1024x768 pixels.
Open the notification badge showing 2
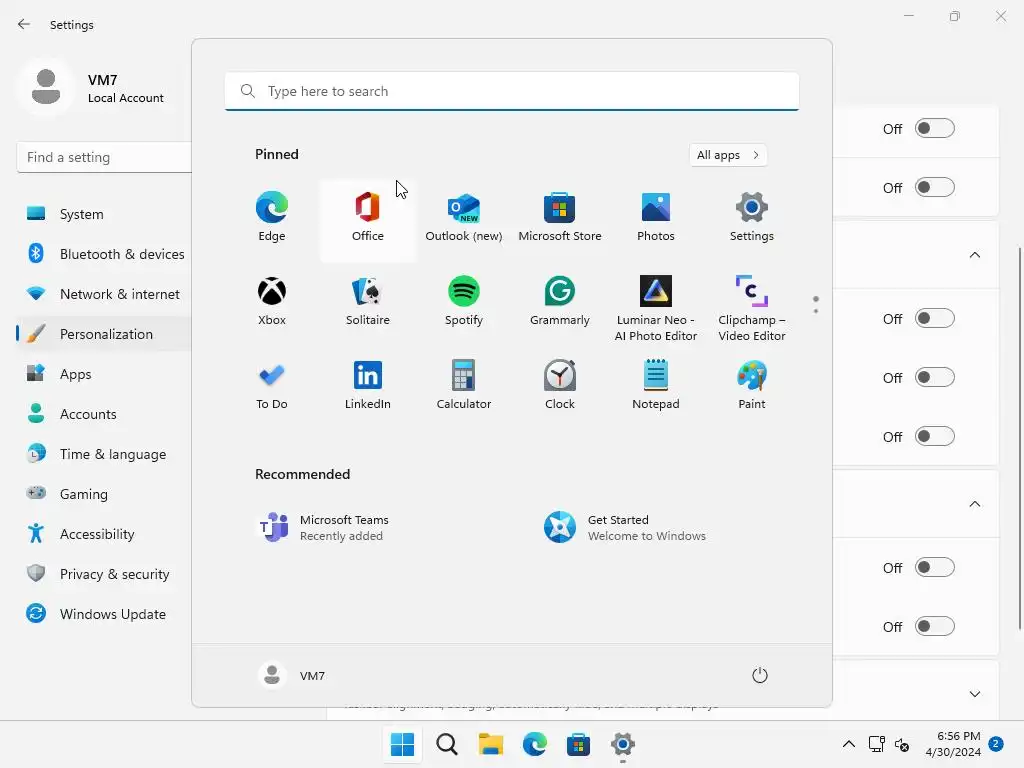[x=996, y=744]
